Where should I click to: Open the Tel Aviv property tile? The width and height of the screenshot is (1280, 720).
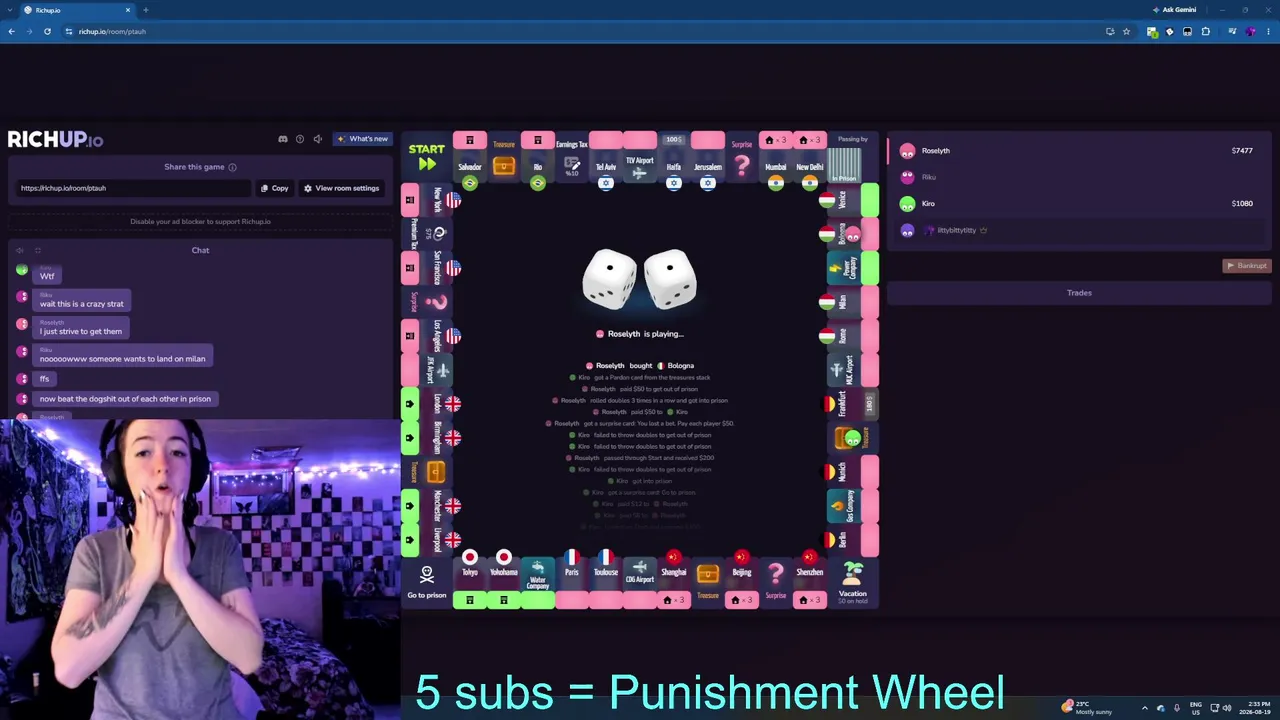[605, 158]
